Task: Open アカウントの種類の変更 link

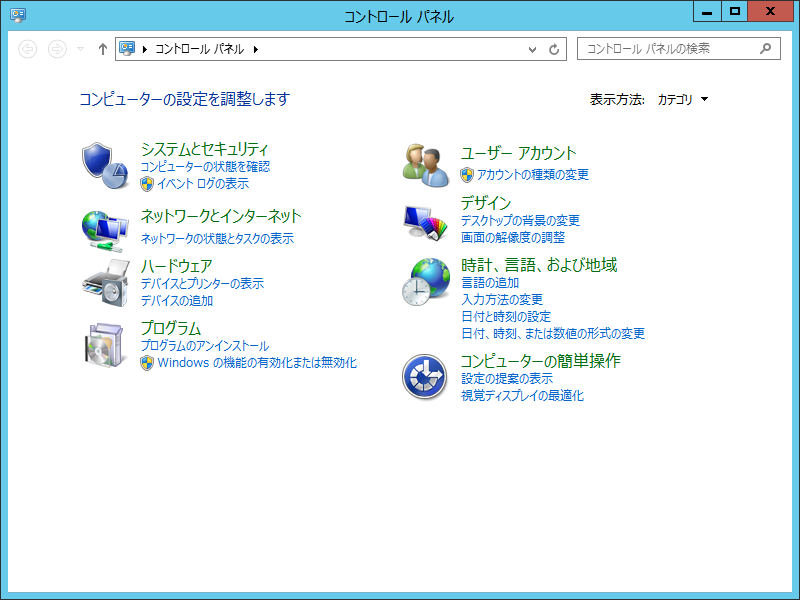Action: click(x=533, y=175)
